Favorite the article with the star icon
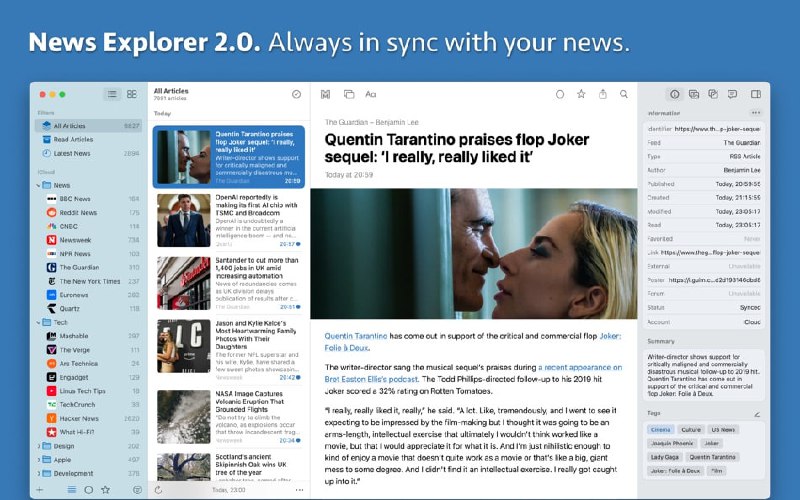This screenshot has height=500, width=800. (x=581, y=94)
